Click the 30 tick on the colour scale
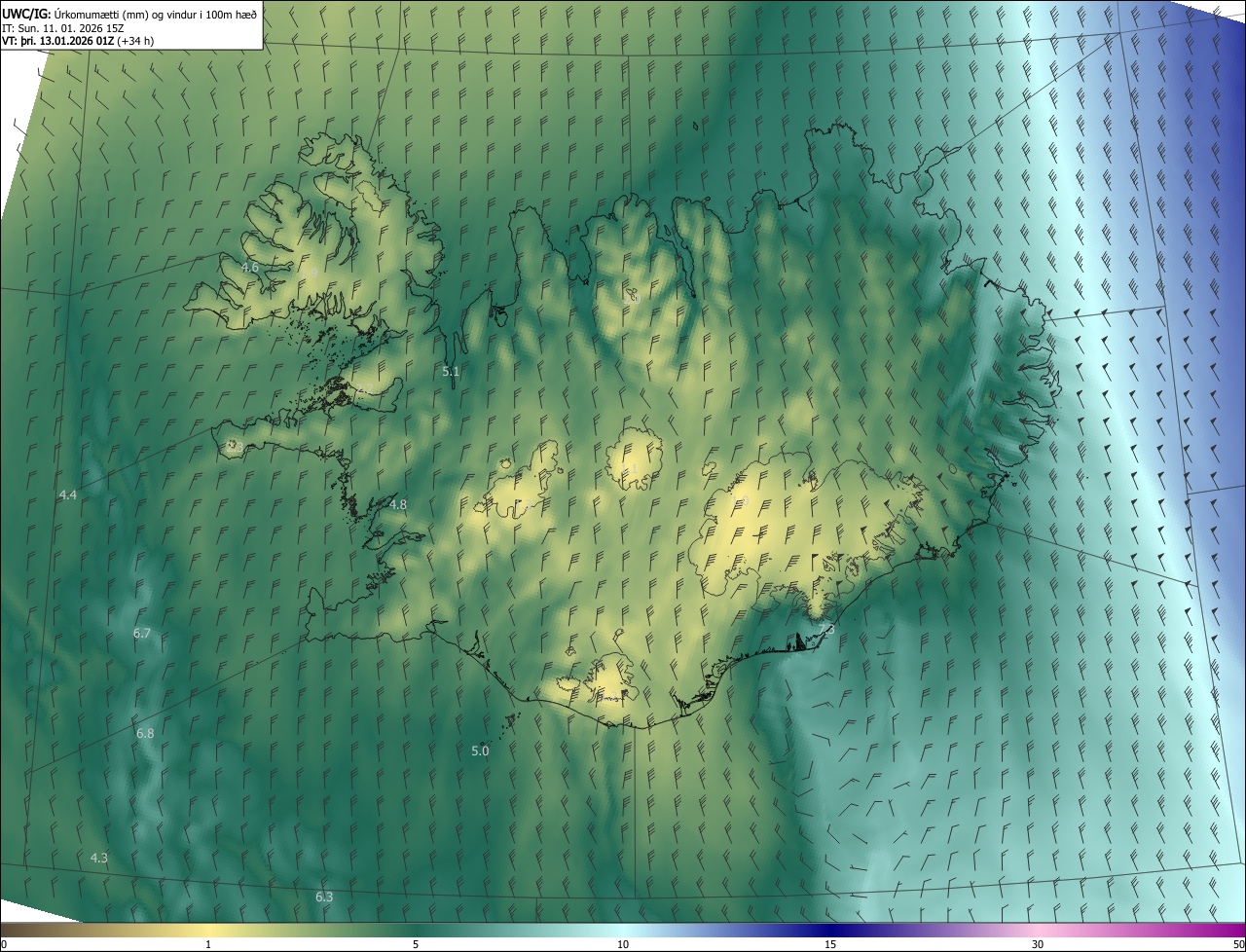Viewport: 1246px width, 952px height. pos(1038,944)
